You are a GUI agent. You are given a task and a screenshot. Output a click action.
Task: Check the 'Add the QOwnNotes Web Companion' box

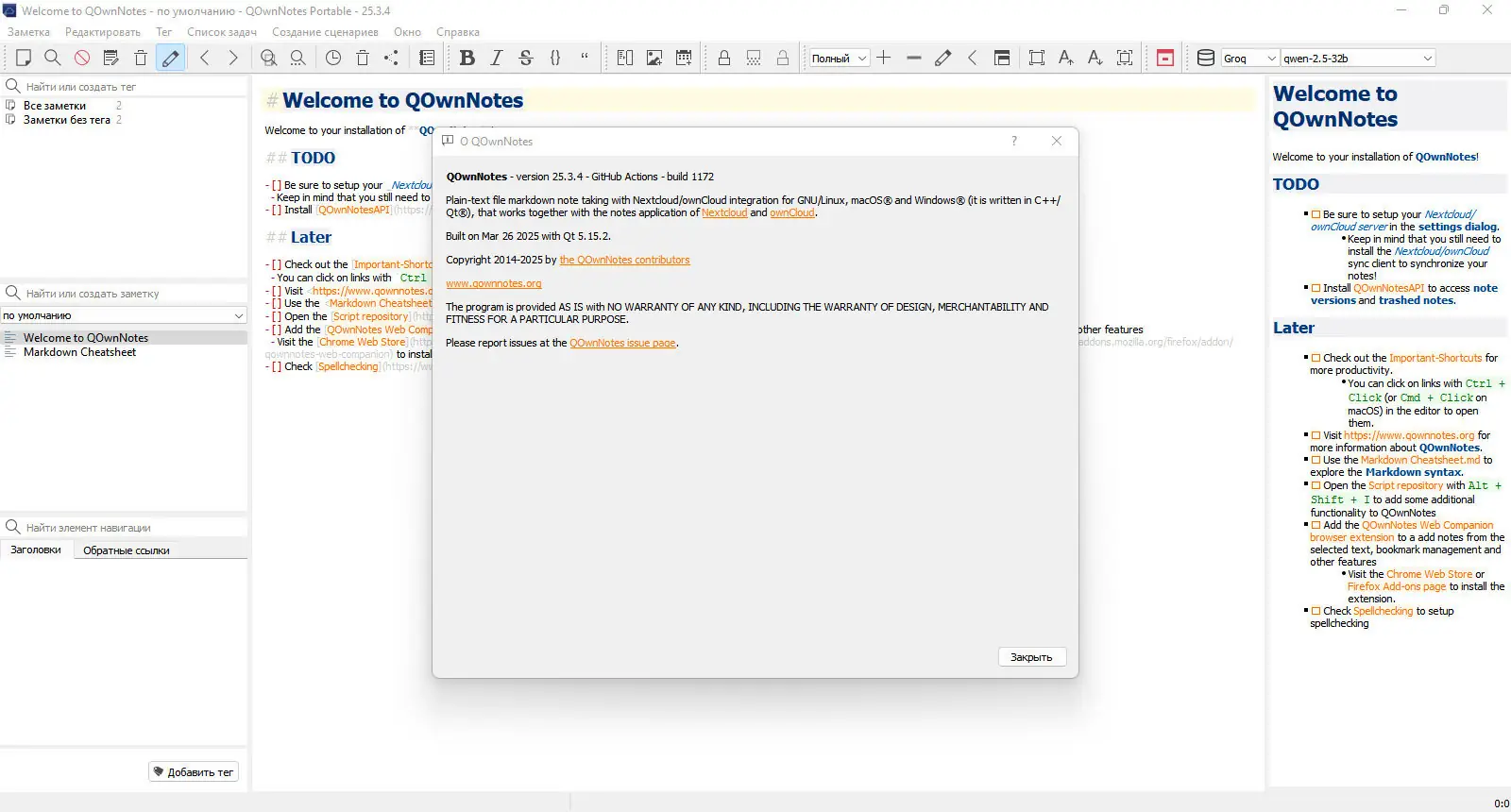pos(1316,526)
